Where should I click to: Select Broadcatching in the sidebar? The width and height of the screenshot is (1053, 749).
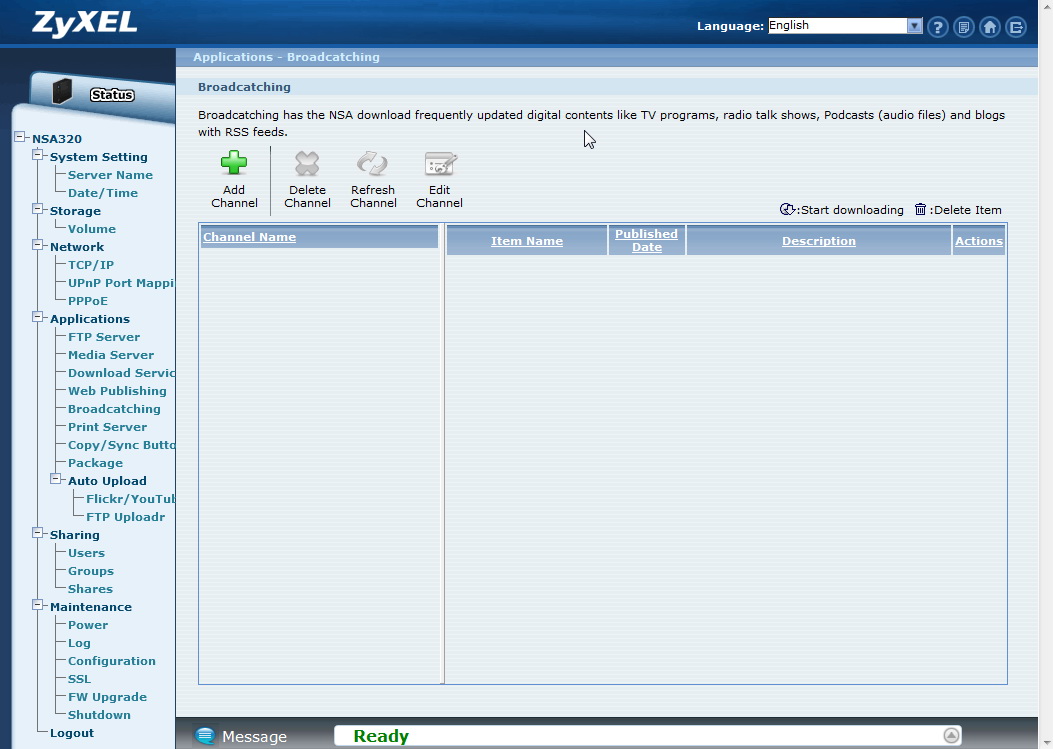coord(114,409)
